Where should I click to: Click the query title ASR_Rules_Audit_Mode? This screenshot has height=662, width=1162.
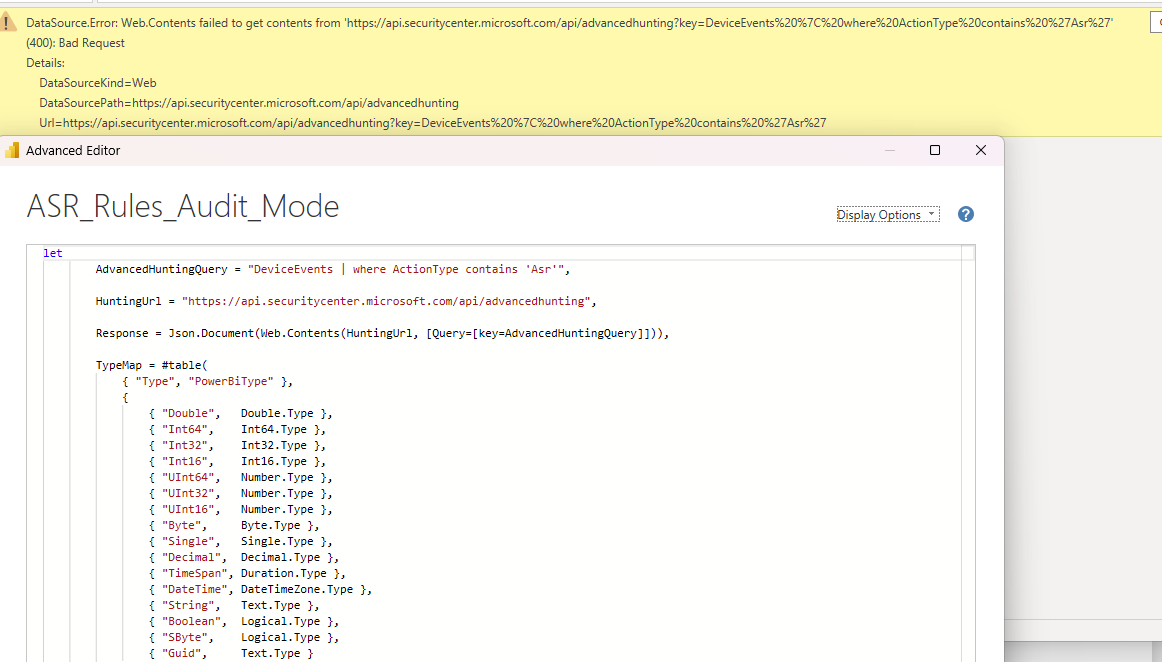pyautogui.click(x=183, y=206)
